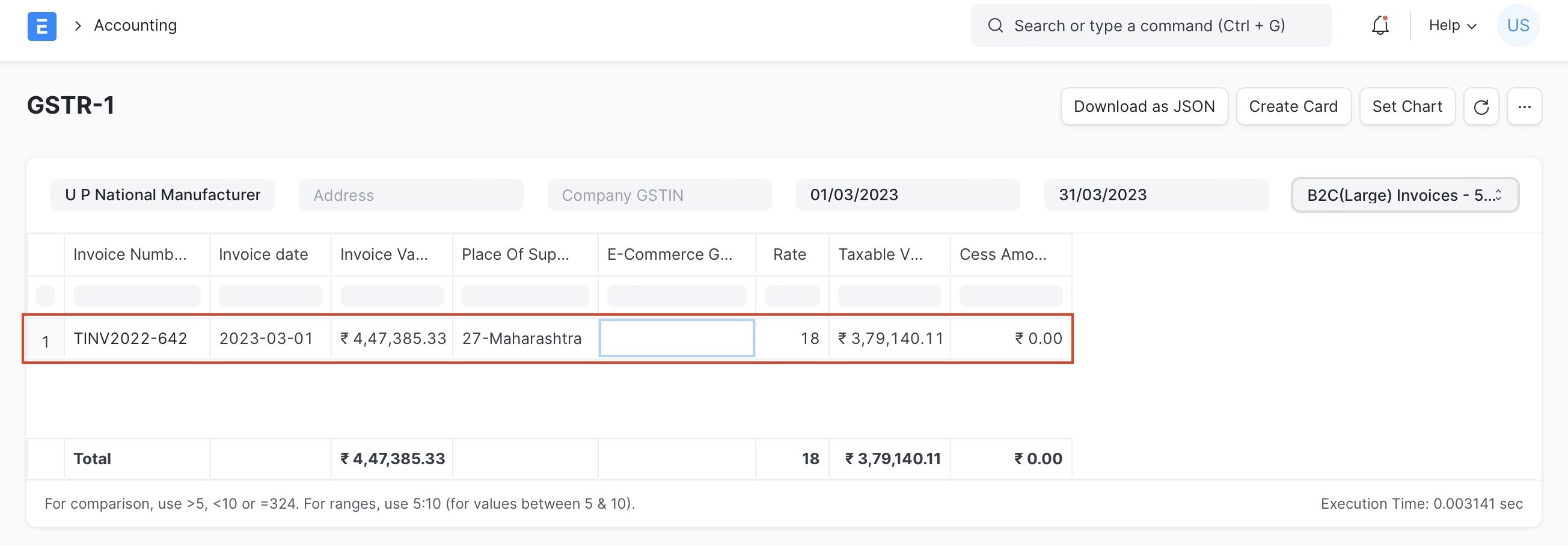Edit the 01/03/2023 from-date field
Screen dimensions: 1568x546
click(x=908, y=195)
